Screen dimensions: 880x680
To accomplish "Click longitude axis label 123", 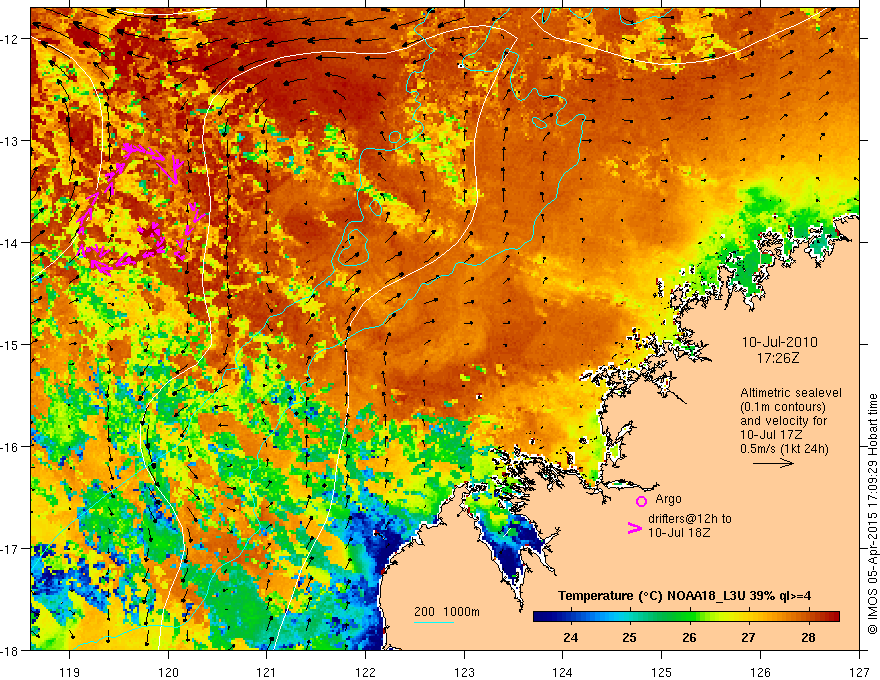I will 464,672.
